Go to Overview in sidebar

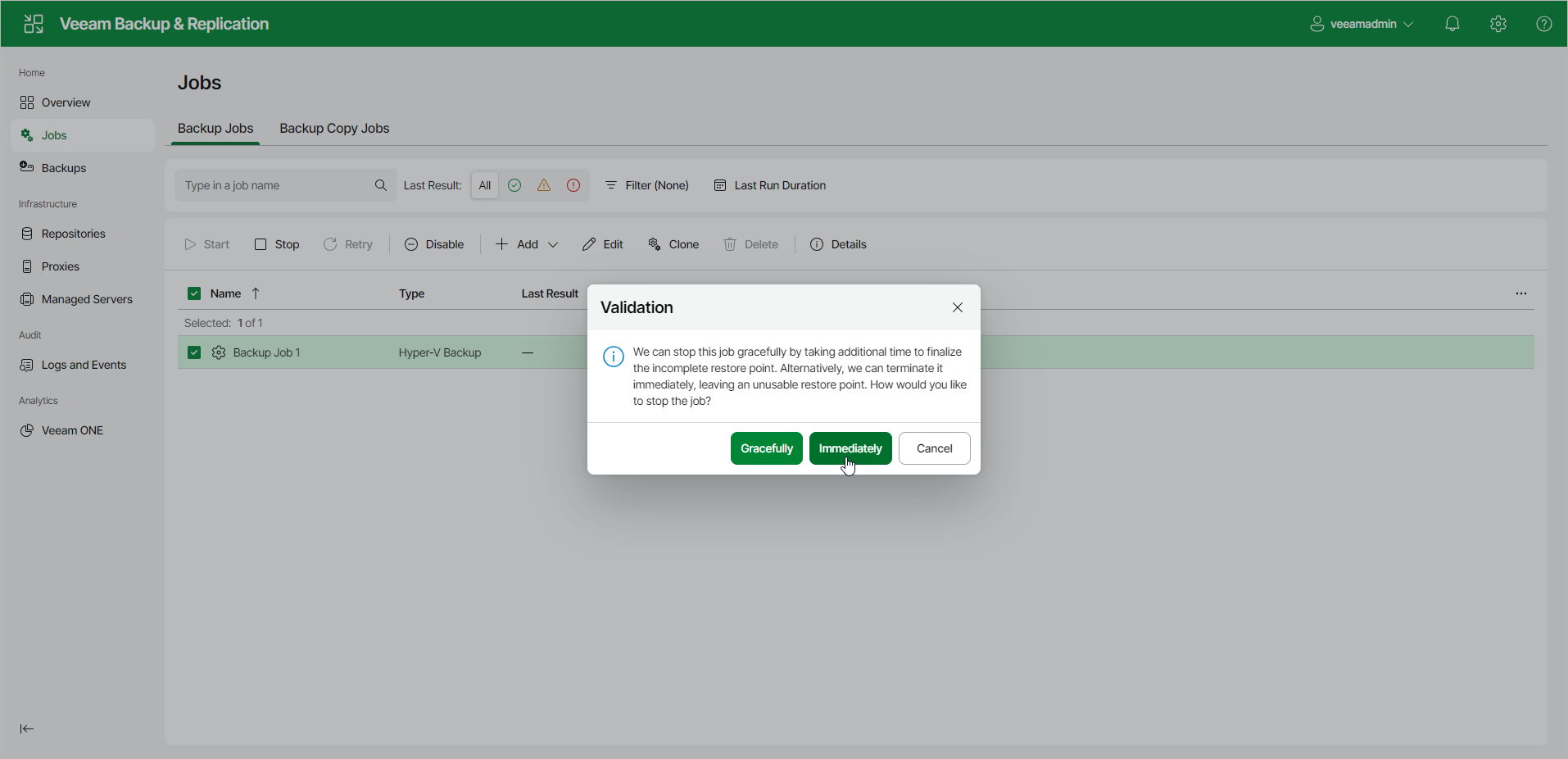(83, 102)
